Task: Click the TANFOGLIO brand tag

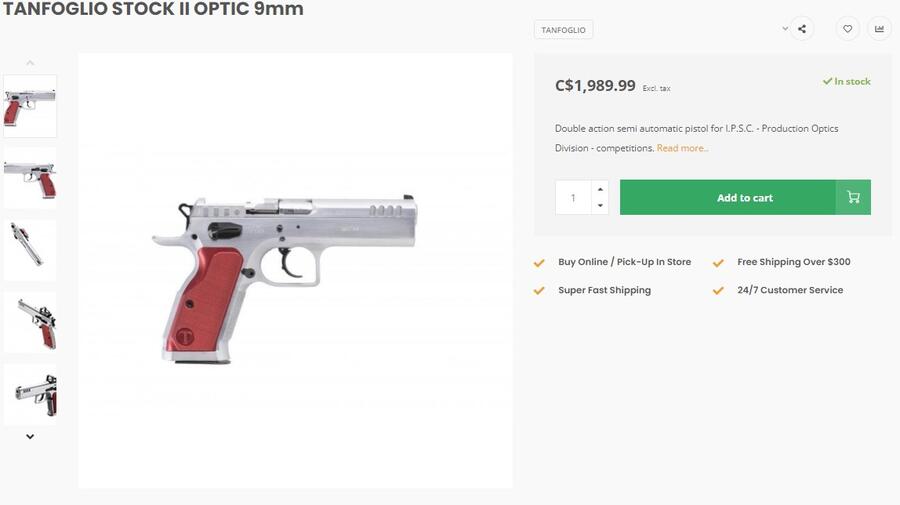Action: click(564, 30)
